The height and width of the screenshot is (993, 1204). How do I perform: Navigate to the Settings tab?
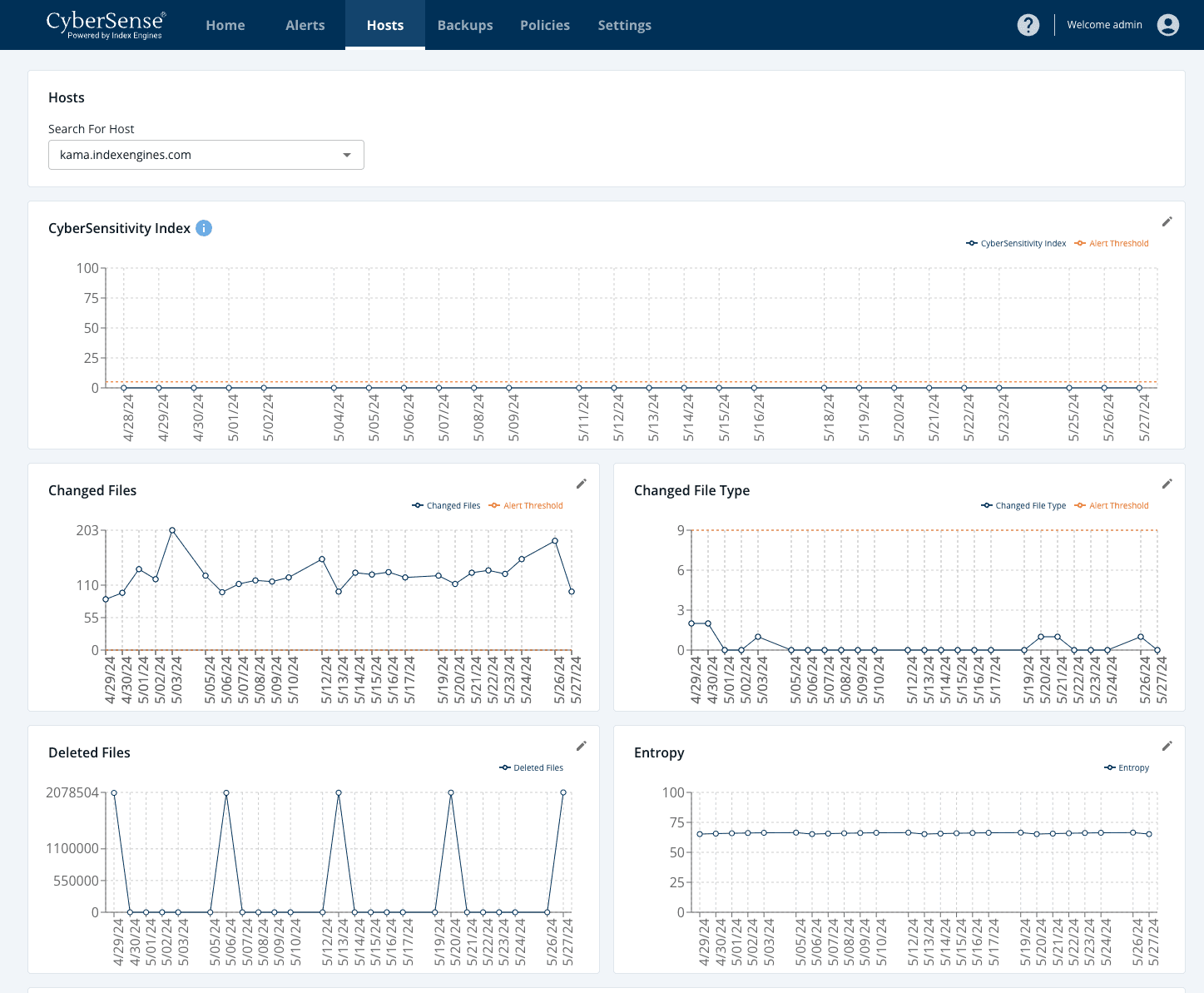point(624,25)
